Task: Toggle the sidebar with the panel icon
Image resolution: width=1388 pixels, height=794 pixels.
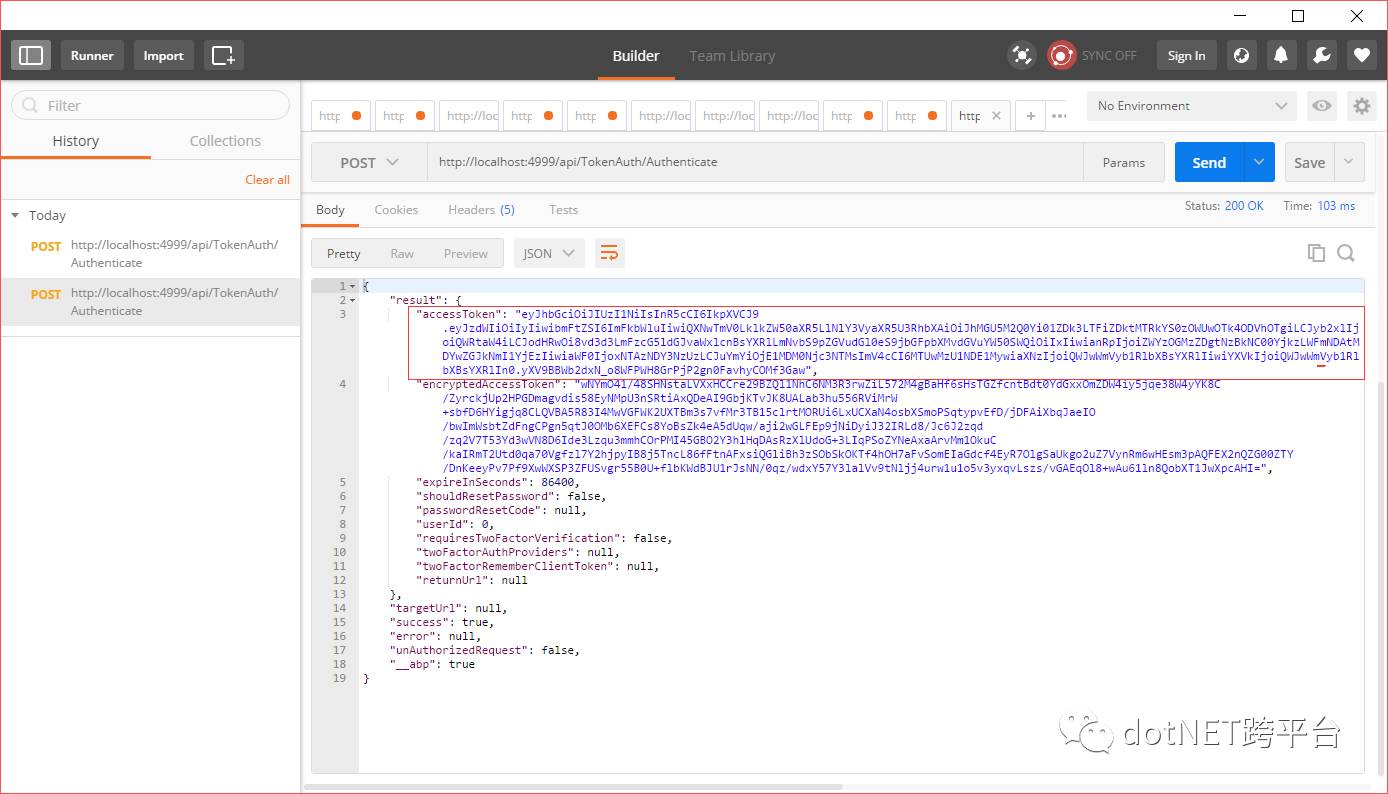Action: point(31,55)
